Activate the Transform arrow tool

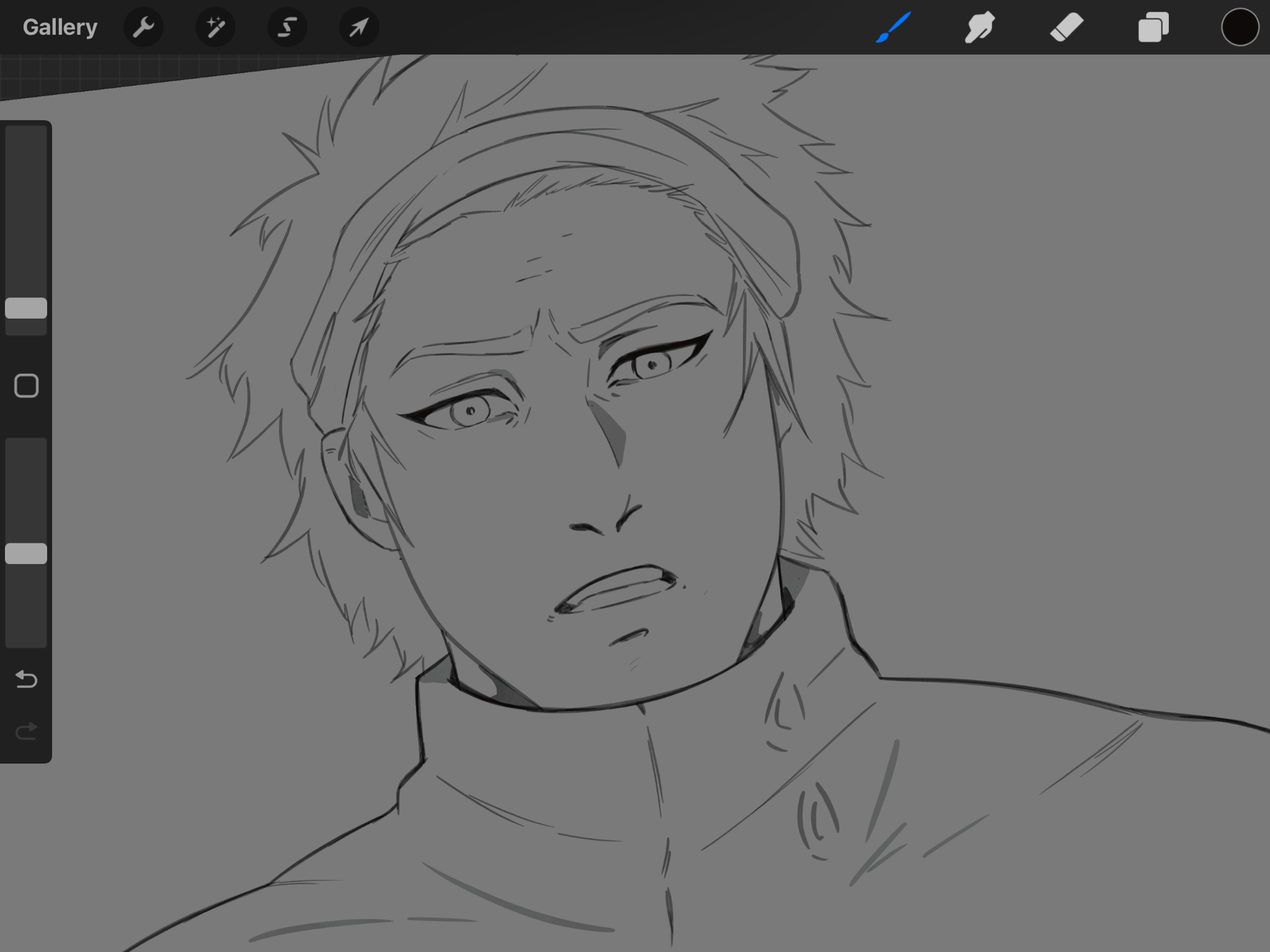click(x=359, y=27)
